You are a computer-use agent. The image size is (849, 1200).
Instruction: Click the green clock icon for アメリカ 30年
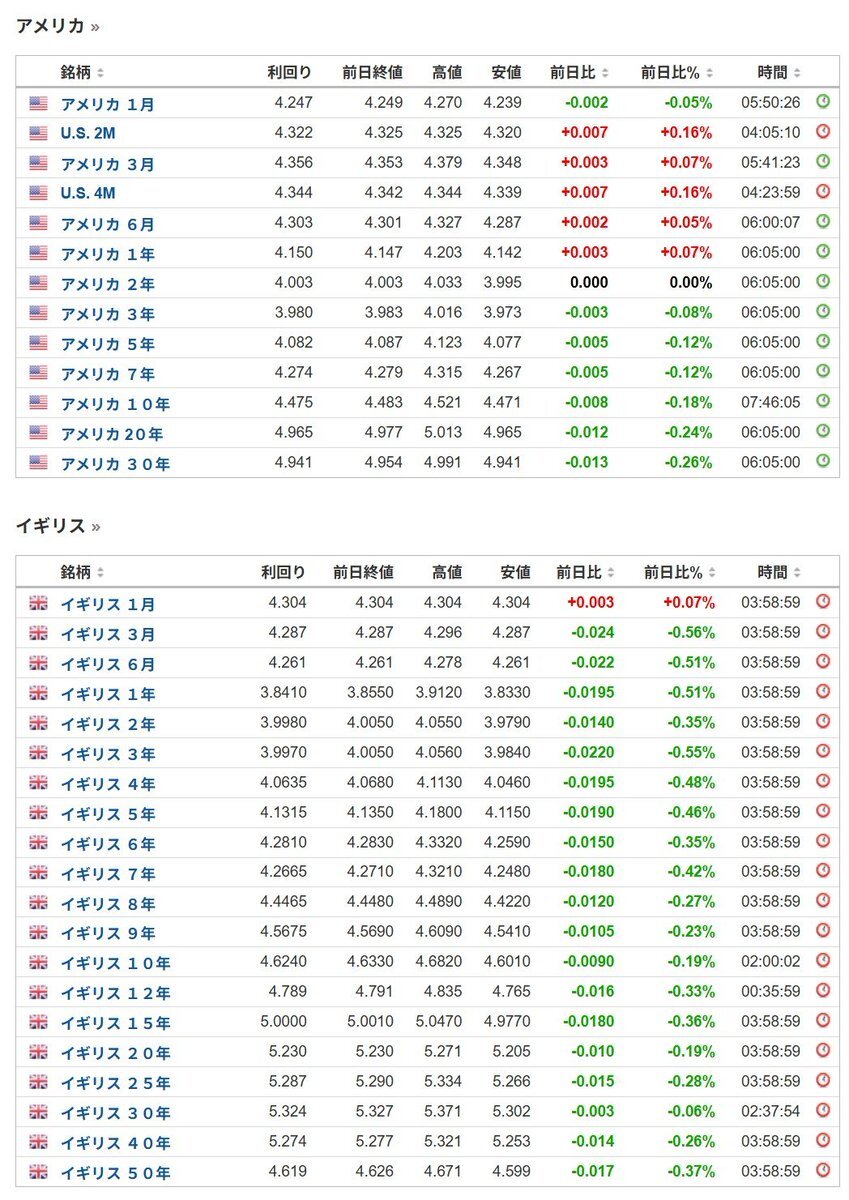click(x=823, y=462)
